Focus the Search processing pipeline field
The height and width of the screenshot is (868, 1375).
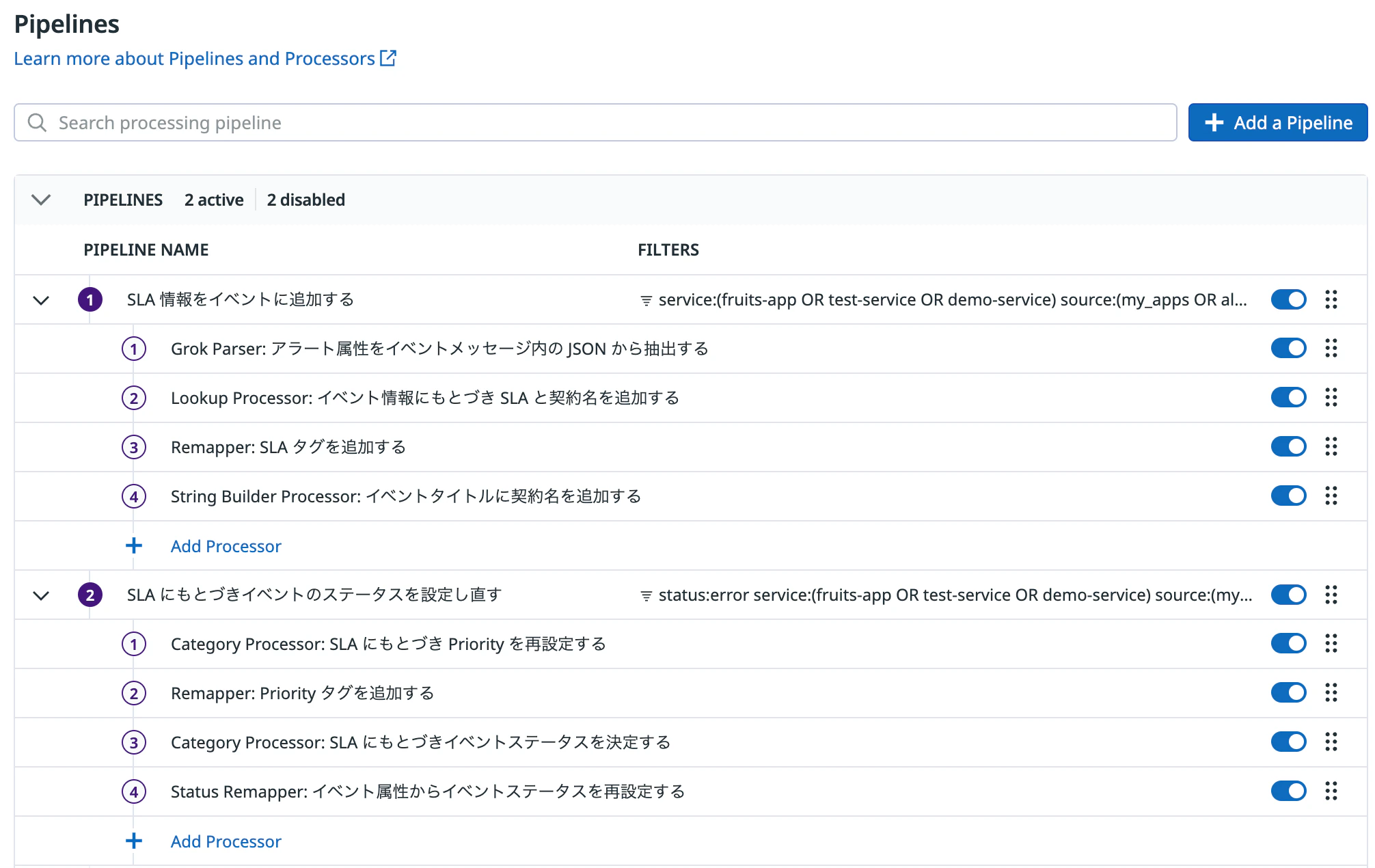pos(595,123)
